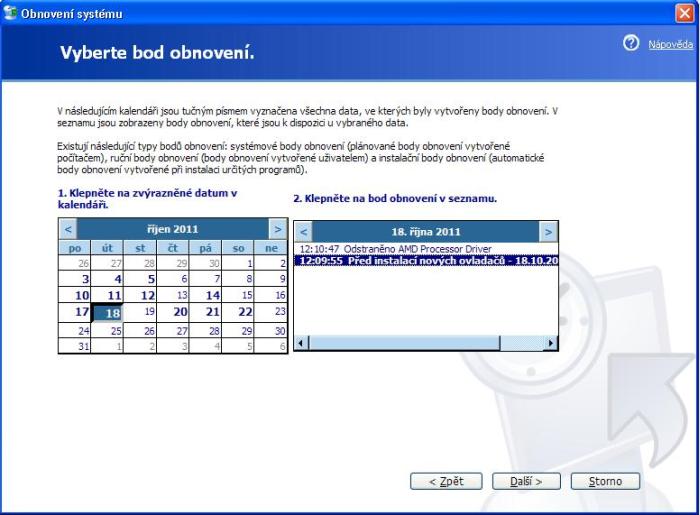
Task: Click the System Restore title bar icon
Action: pyautogui.click(x=11, y=12)
